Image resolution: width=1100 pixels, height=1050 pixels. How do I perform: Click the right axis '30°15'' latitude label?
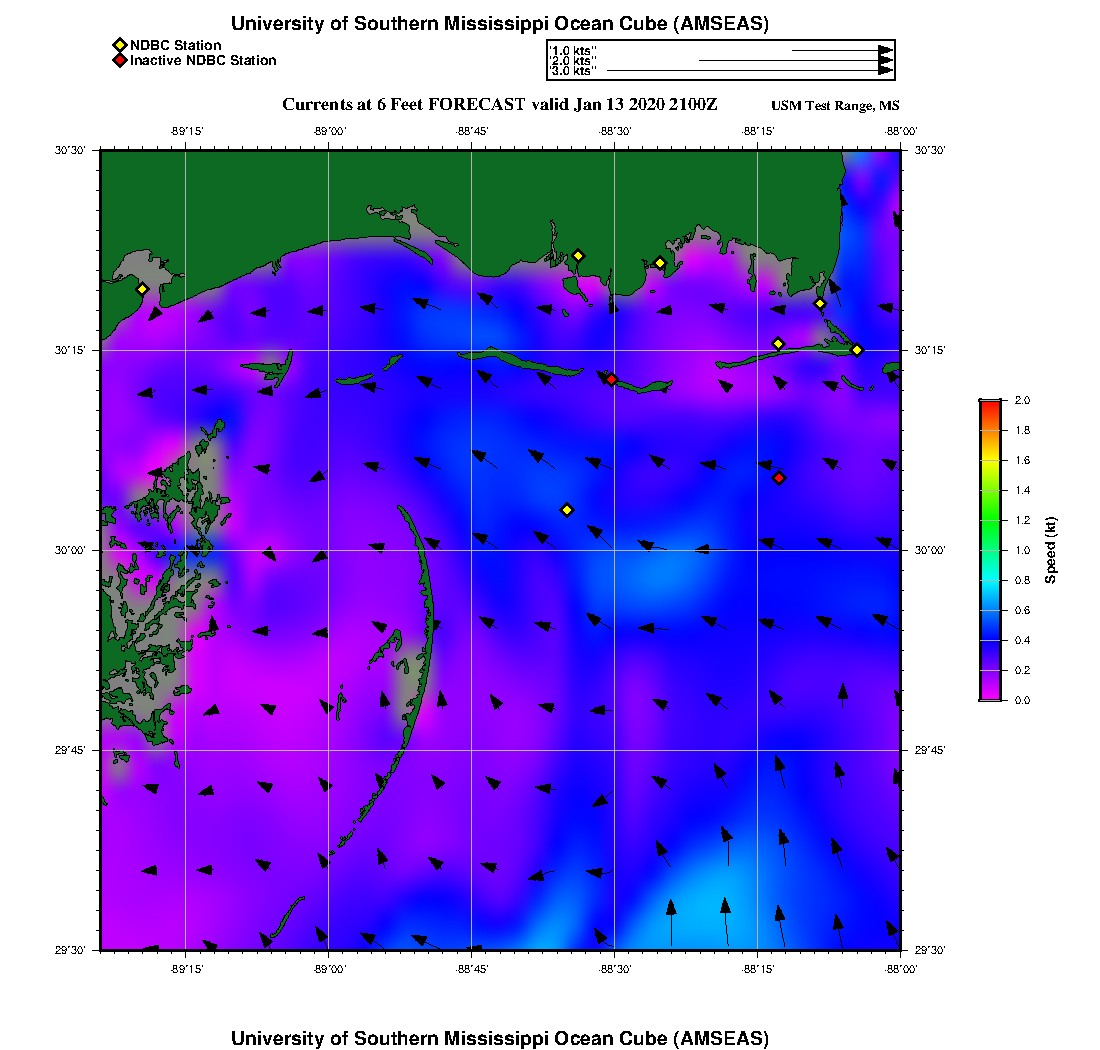(x=930, y=351)
